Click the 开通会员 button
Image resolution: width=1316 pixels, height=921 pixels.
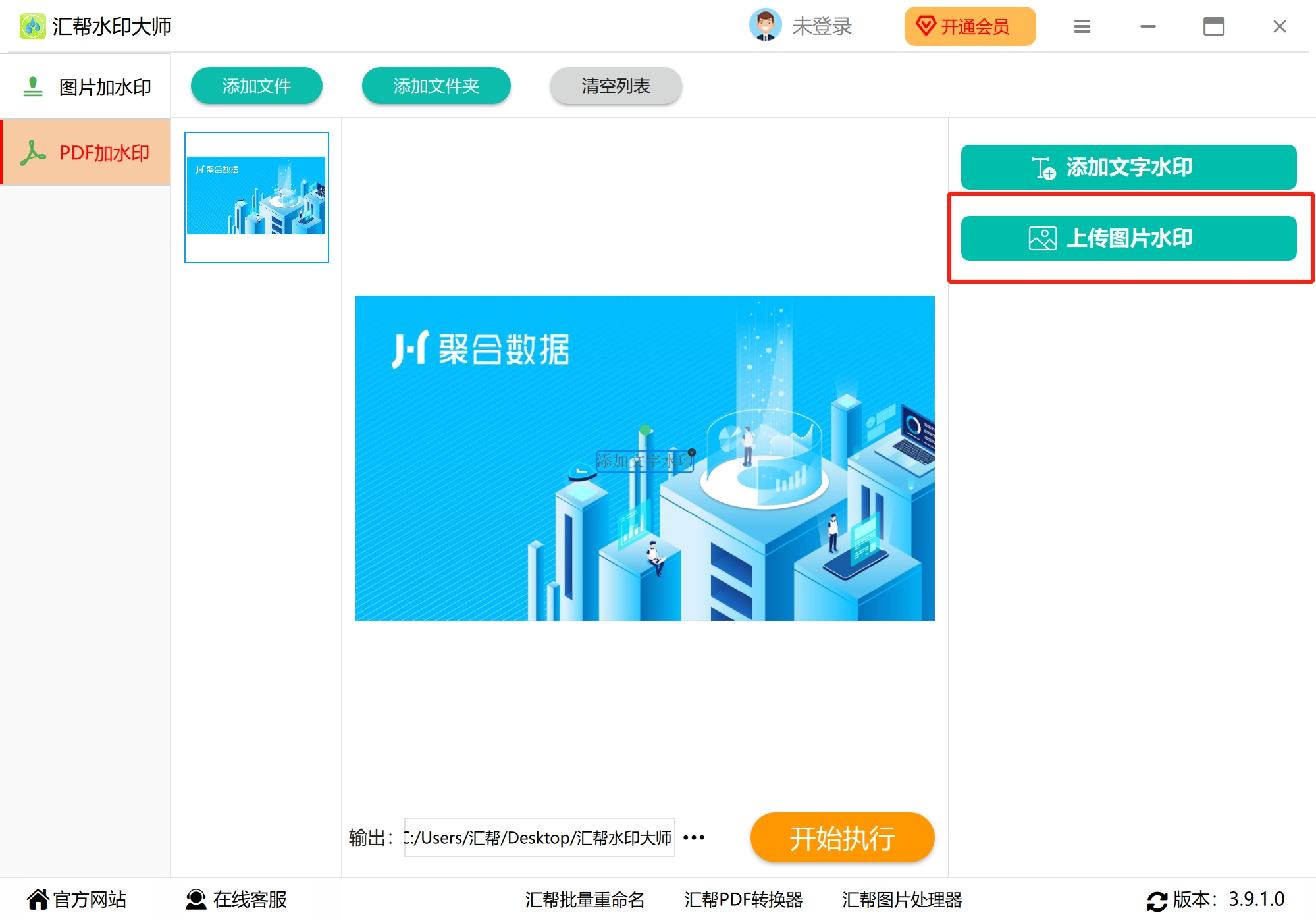[x=970, y=26]
